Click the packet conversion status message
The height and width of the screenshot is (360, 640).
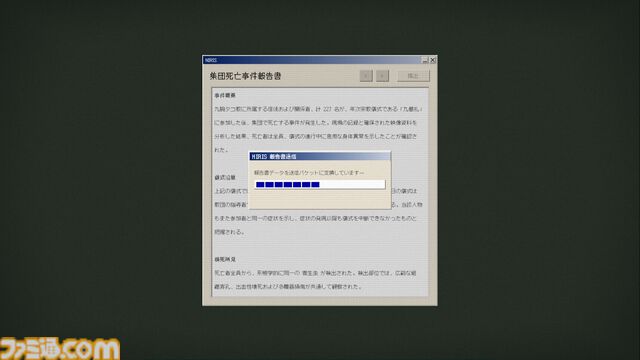tap(309, 173)
